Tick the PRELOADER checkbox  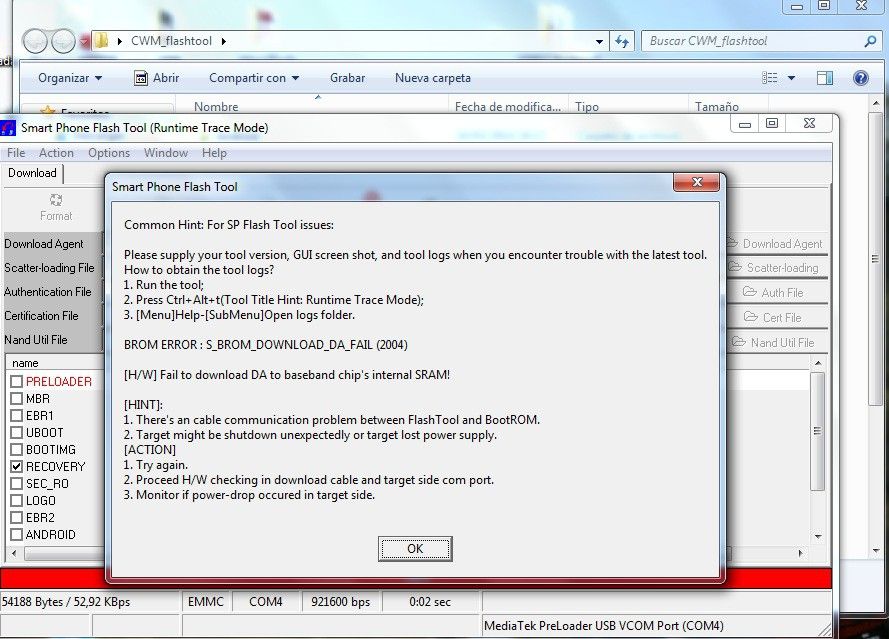16,382
